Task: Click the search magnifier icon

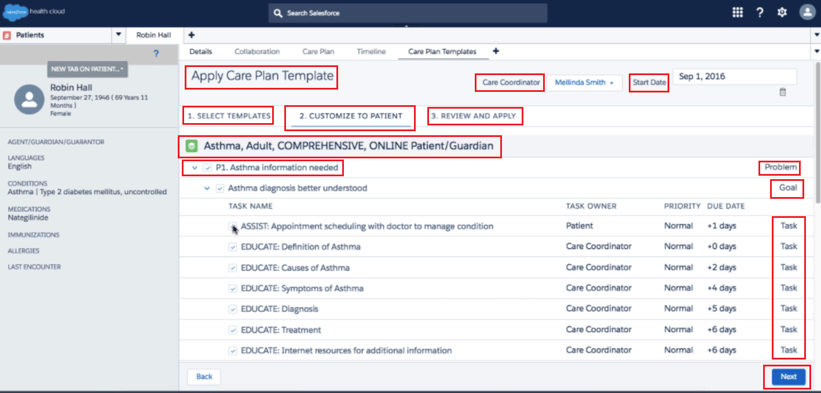Action: coord(278,13)
